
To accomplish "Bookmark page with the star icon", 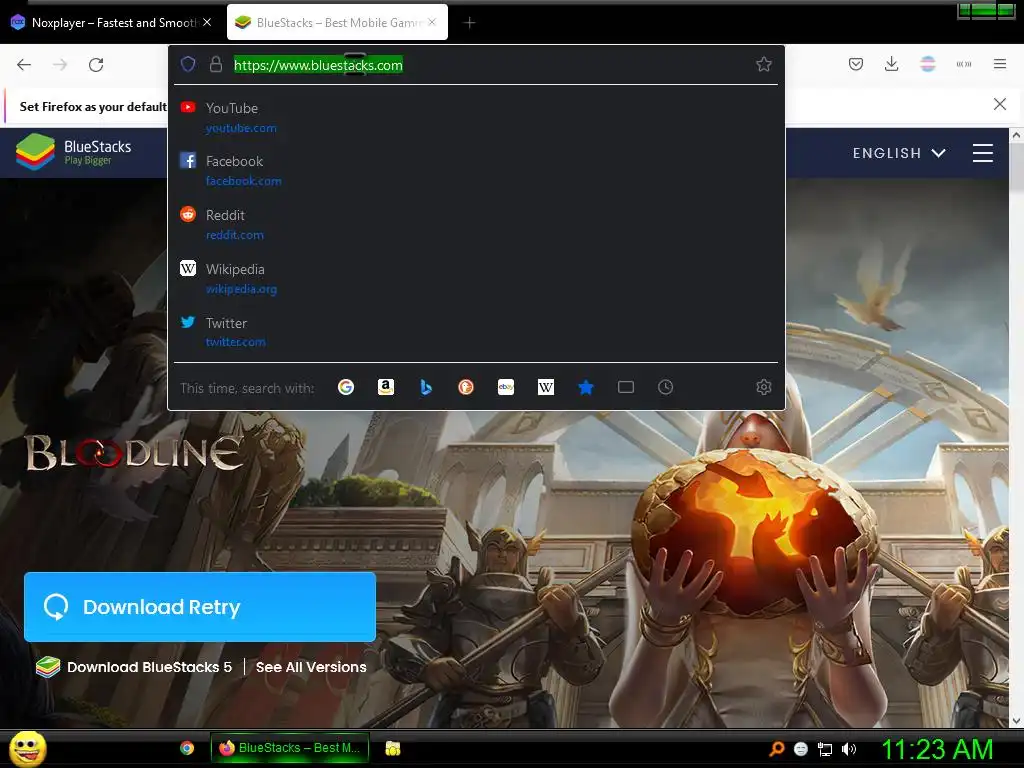I will point(763,64).
